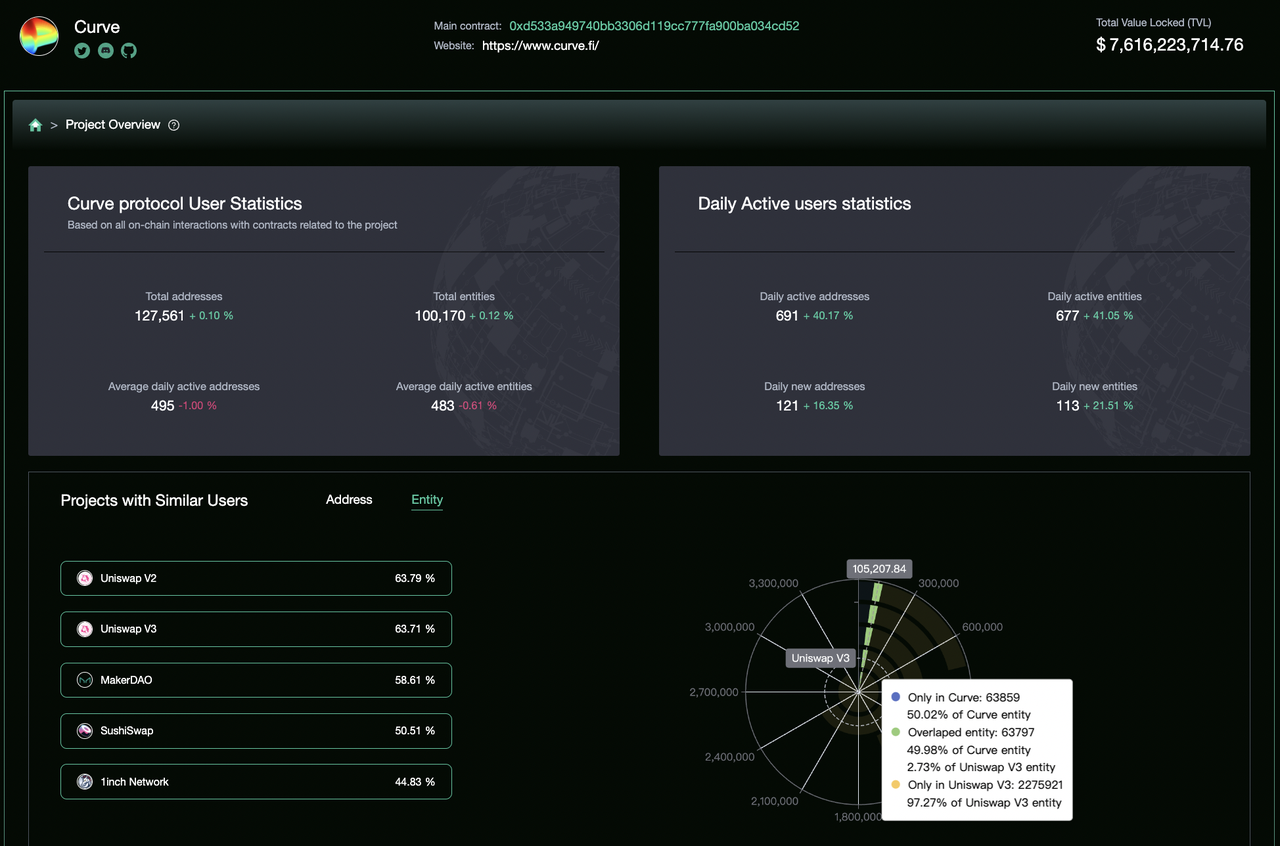The width and height of the screenshot is (1280, 846).
Task: Open Curve's GitHub icon
Action: tap(129, 50)
